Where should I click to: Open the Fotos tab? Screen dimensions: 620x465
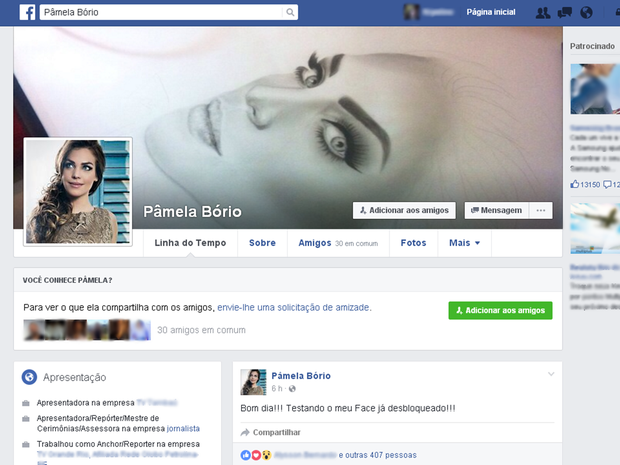click(413, 243)
